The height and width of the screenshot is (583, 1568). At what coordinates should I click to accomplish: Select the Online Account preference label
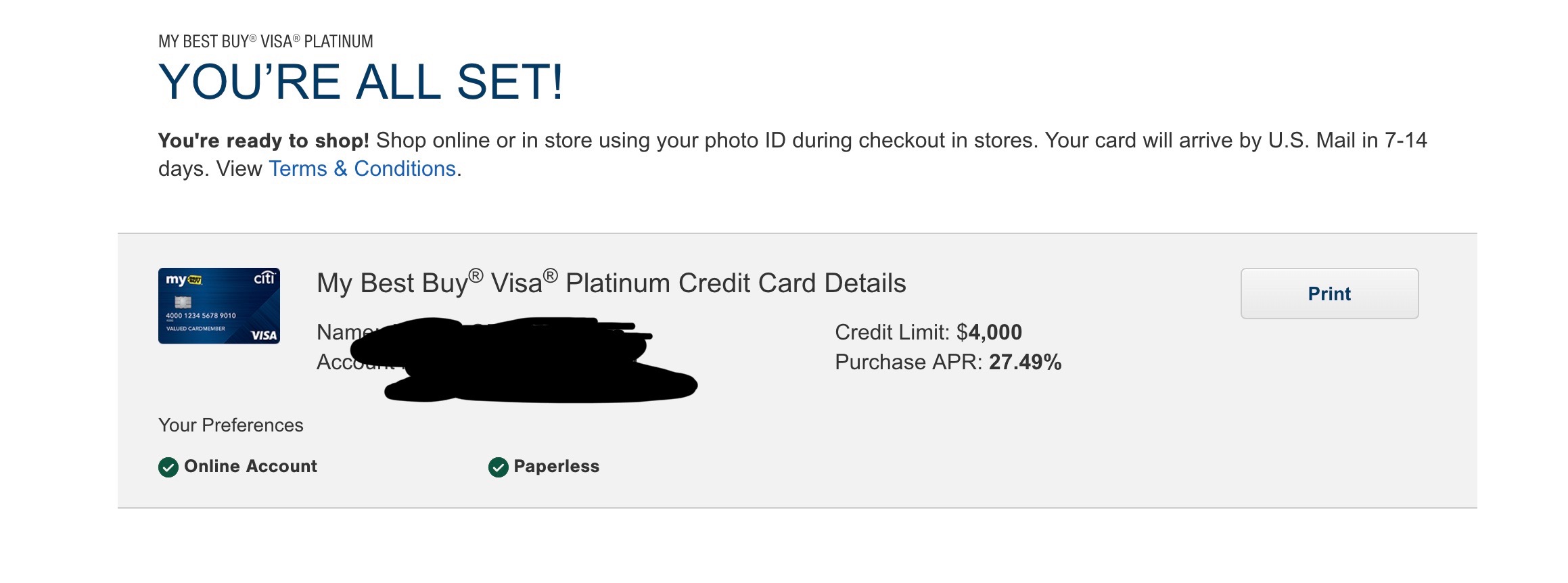250,467
